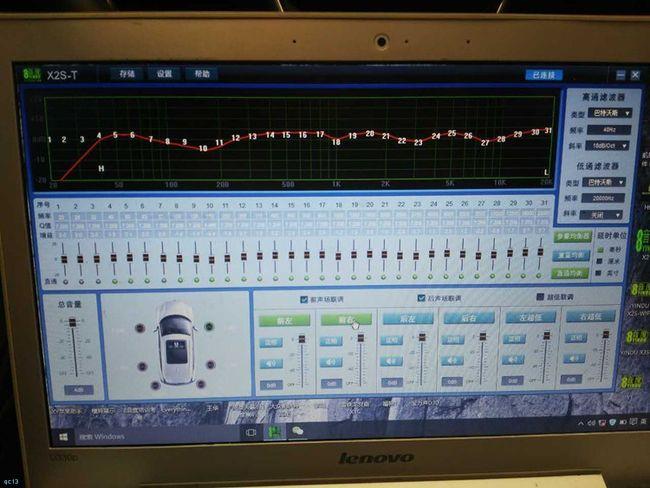The image size is (650, 488).
Task: Toggle the 前声场联调 checkbox
Action: pos(303,299)
